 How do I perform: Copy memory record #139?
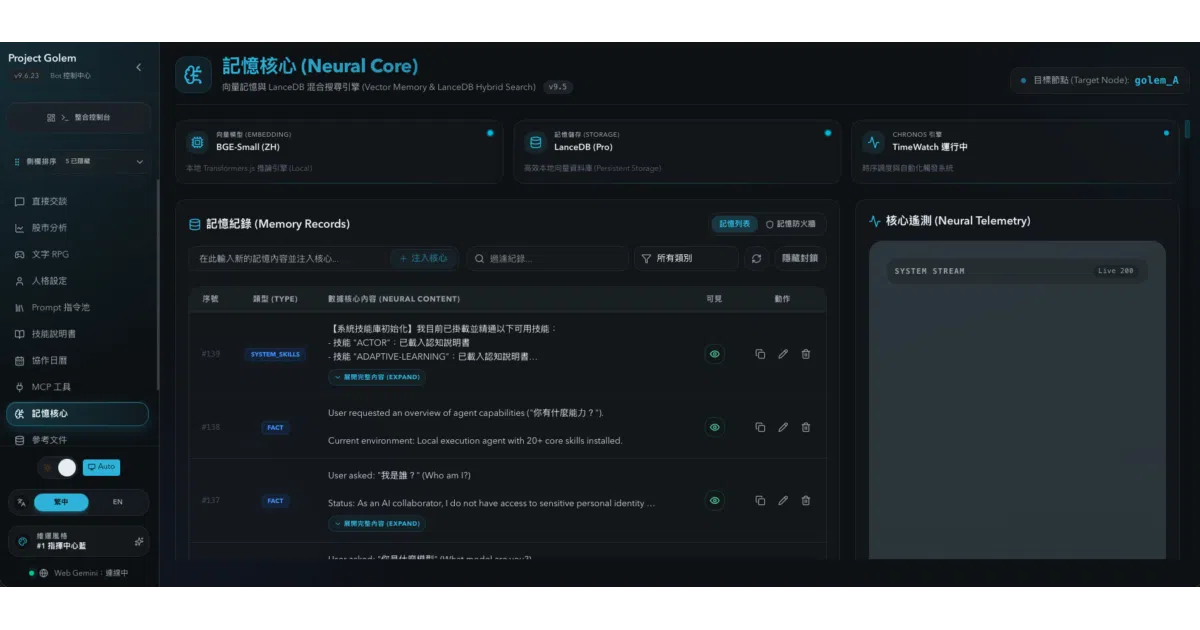click(x=760, y=354)
